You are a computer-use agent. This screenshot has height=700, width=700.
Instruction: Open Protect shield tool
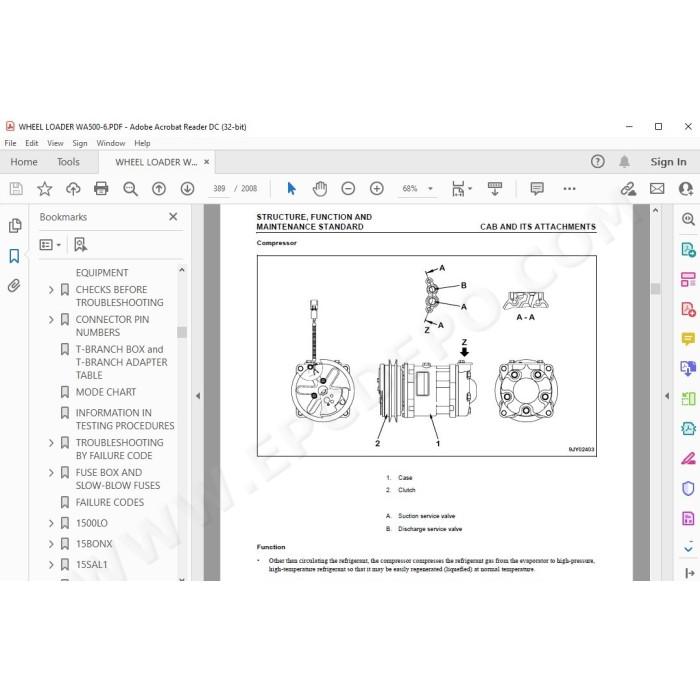tap(688, 488)
